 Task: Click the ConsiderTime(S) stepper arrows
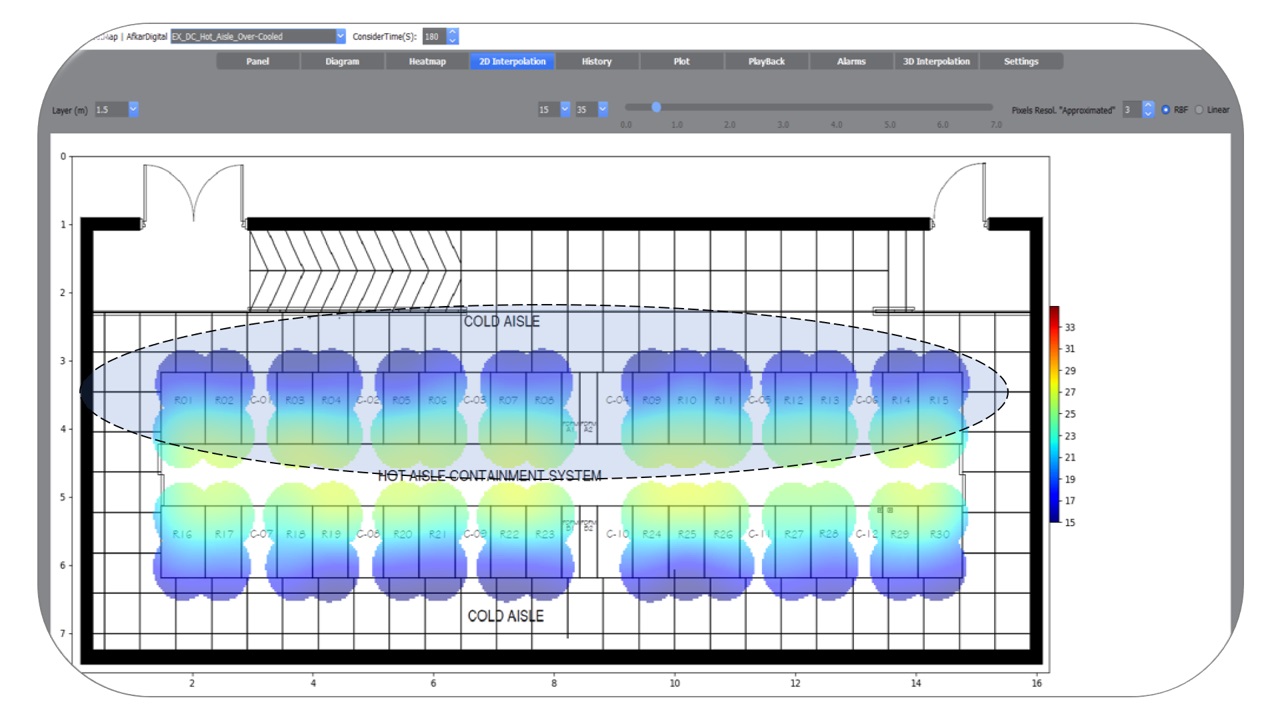452,37
